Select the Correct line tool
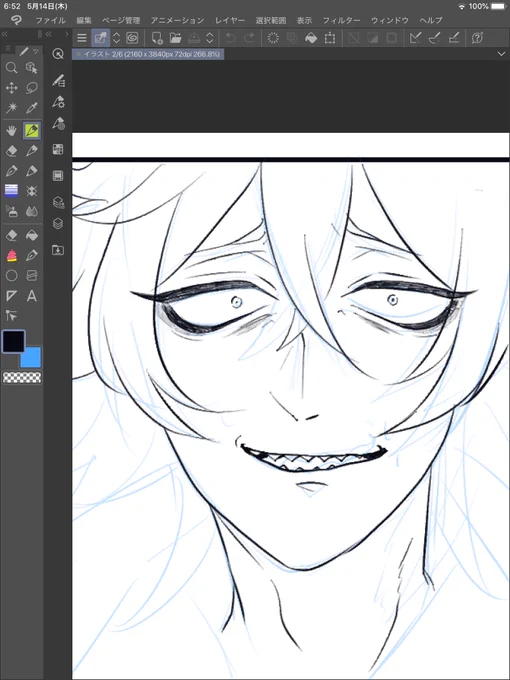Screen dimensions: 510x680 pyautogui.click(x=11, y=316)
